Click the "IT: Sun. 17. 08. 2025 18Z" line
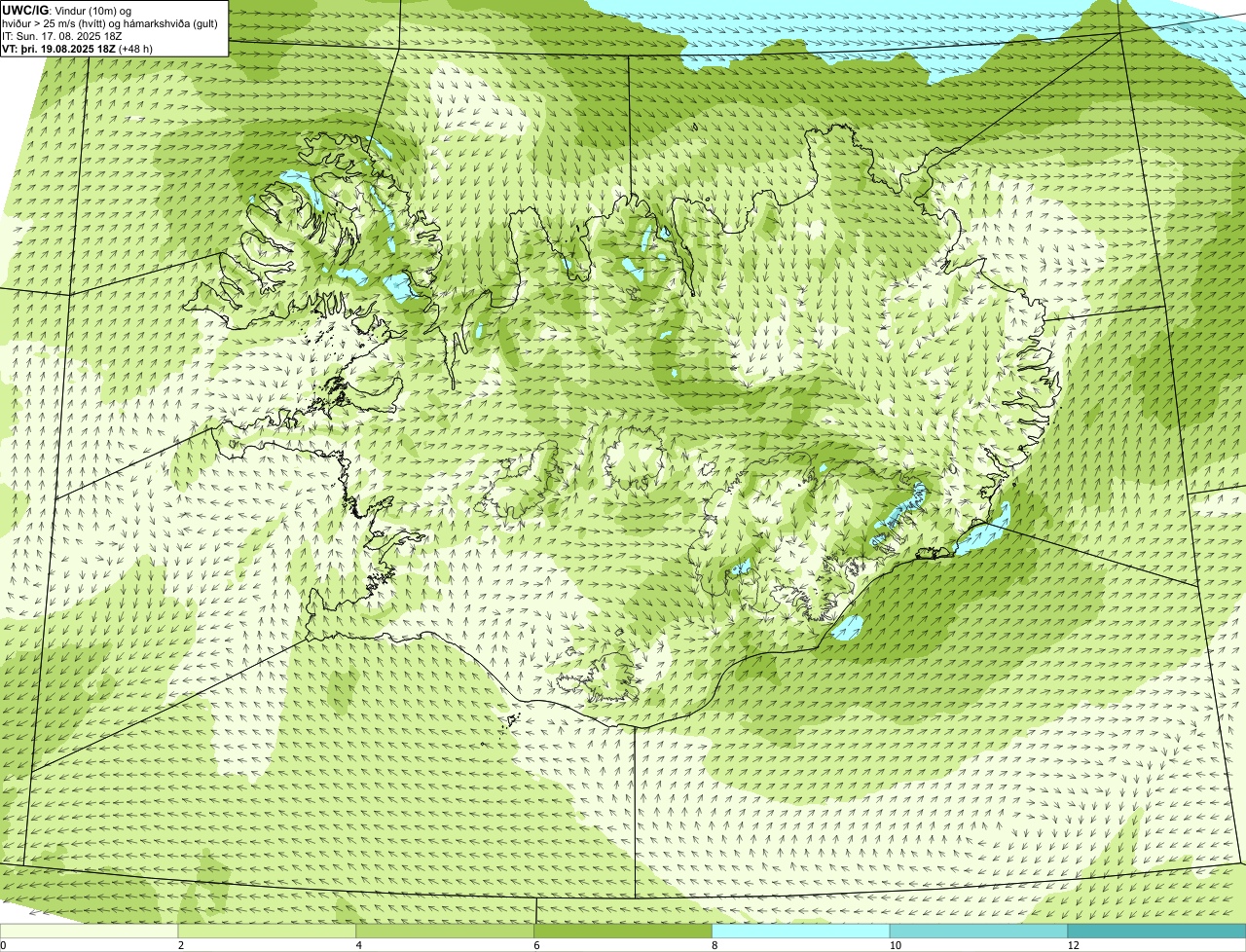The width and height of the screenshot is (1246, 952). point(62,36)
